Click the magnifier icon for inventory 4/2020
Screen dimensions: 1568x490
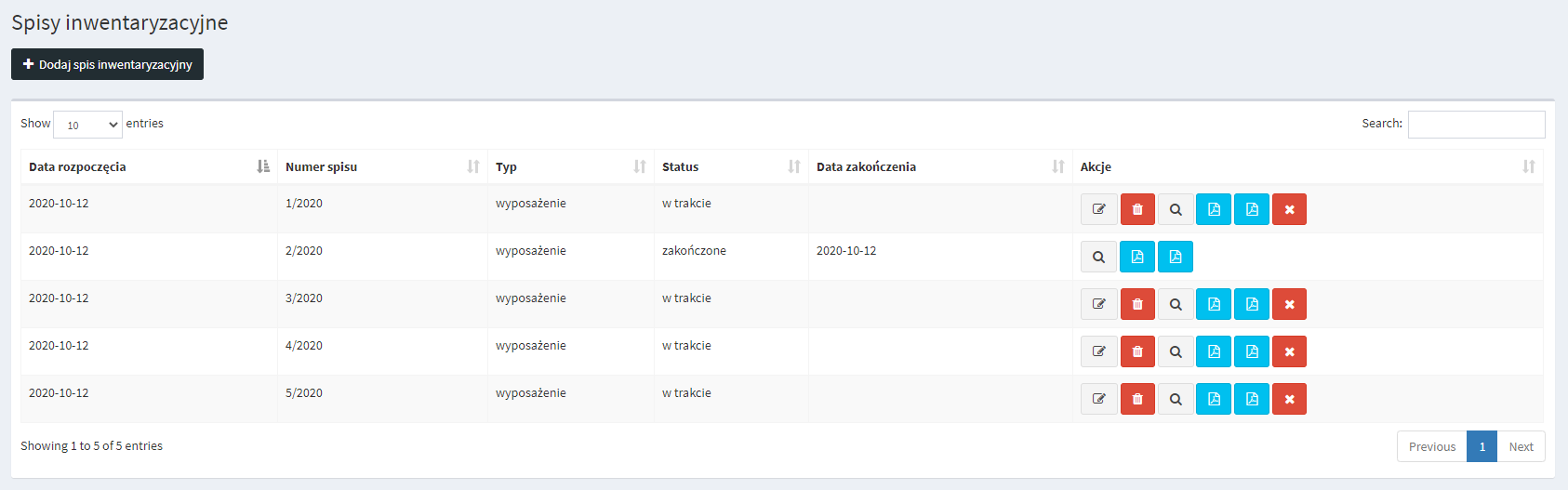(1176, 351)
